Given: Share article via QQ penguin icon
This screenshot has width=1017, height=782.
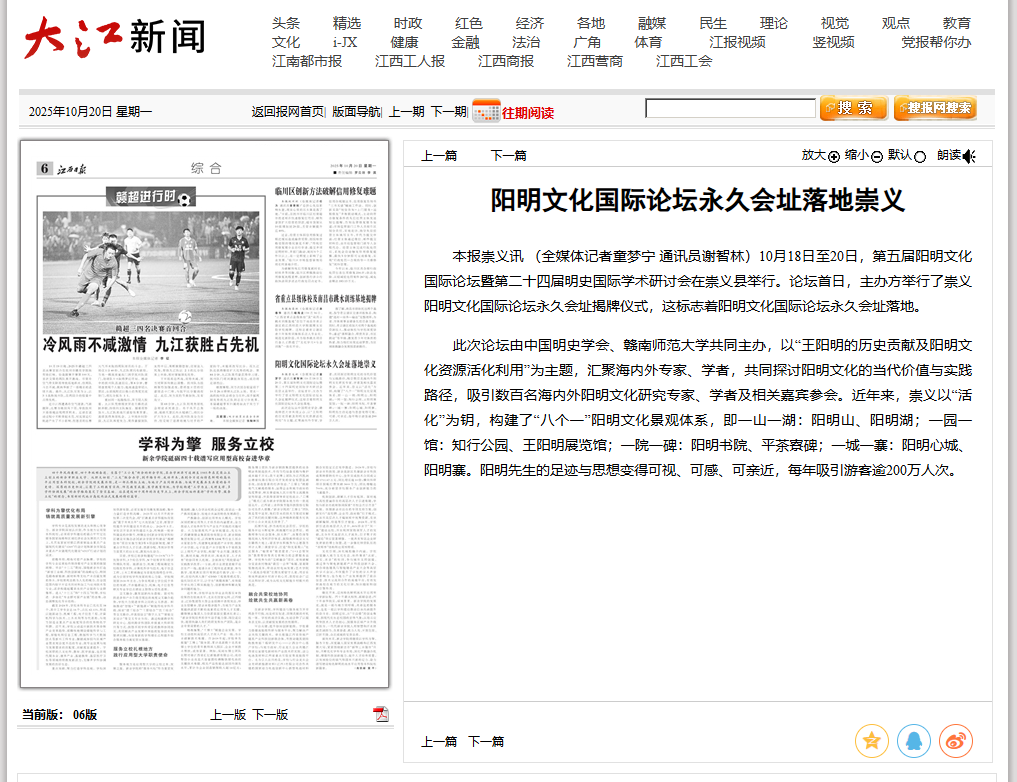Looking at the screenshot, I should pyautogui.click(x=914, y=741).
